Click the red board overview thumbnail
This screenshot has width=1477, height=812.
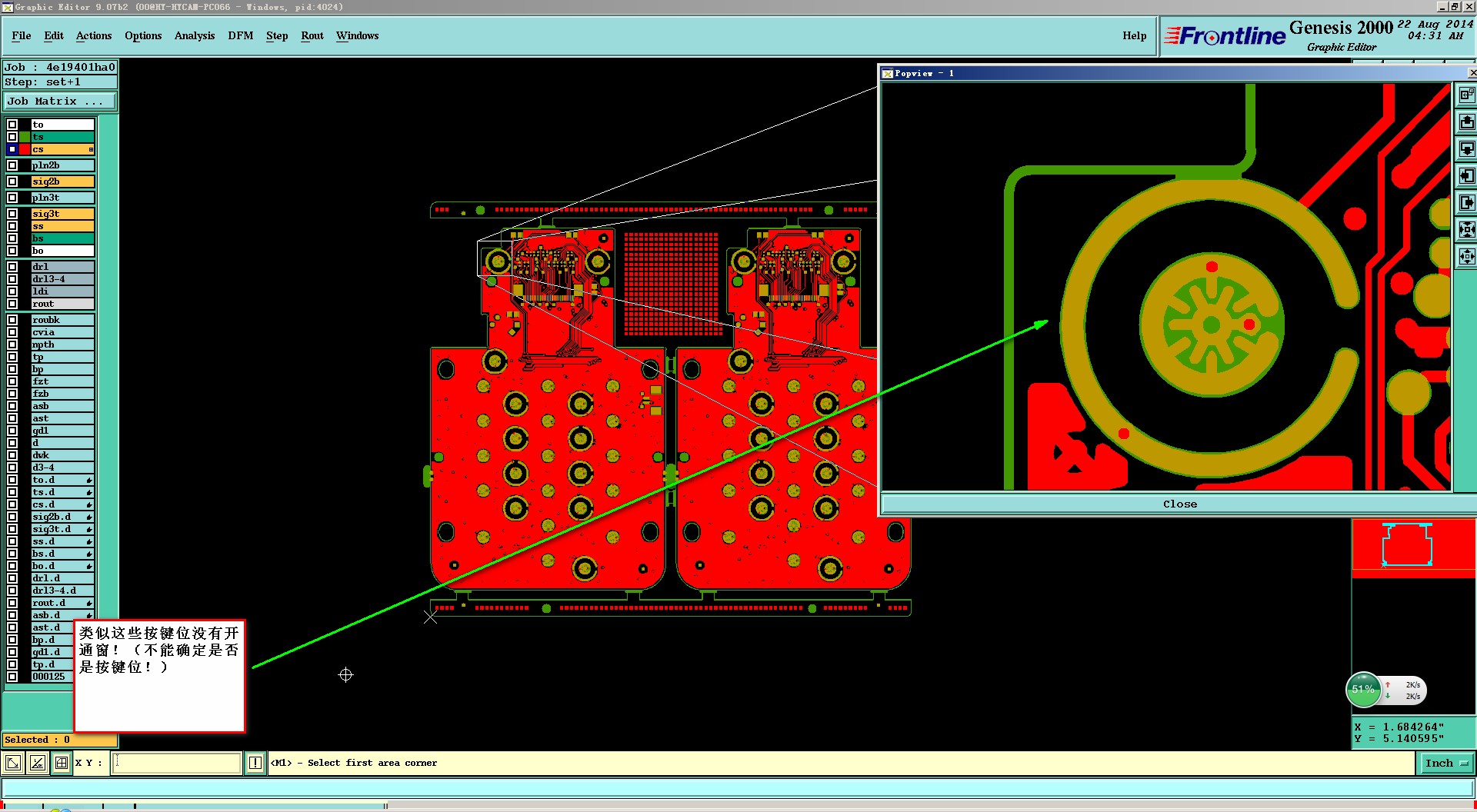(x=1414, y=547)
